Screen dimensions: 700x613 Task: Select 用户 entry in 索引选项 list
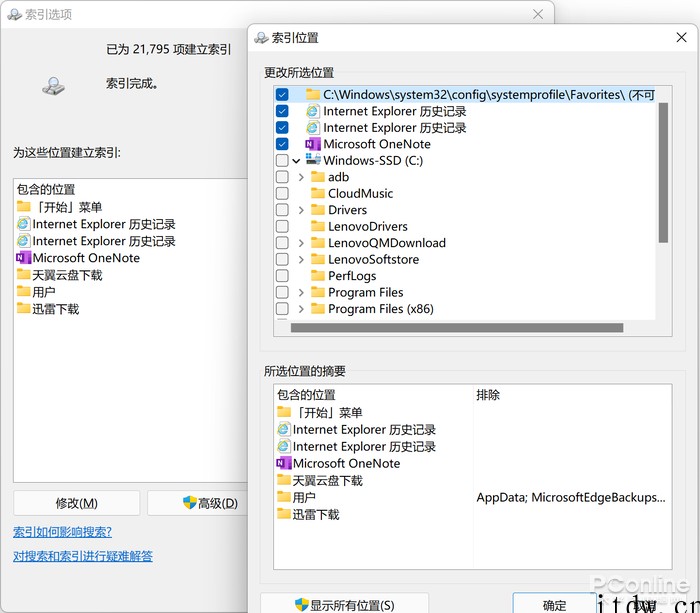point(44,292)
